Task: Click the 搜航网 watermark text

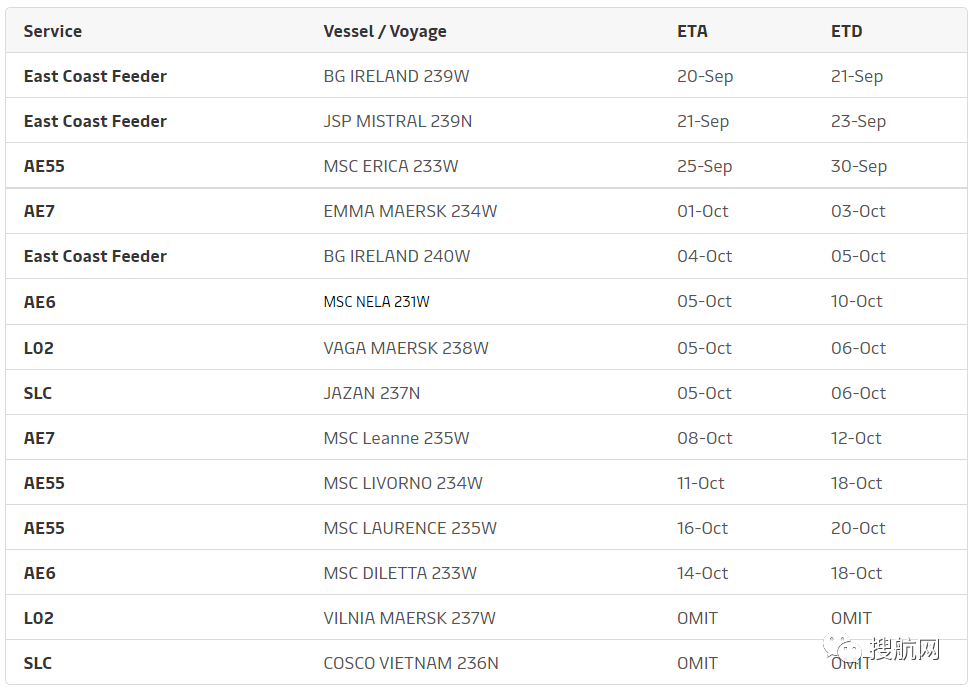Action: 904,651
